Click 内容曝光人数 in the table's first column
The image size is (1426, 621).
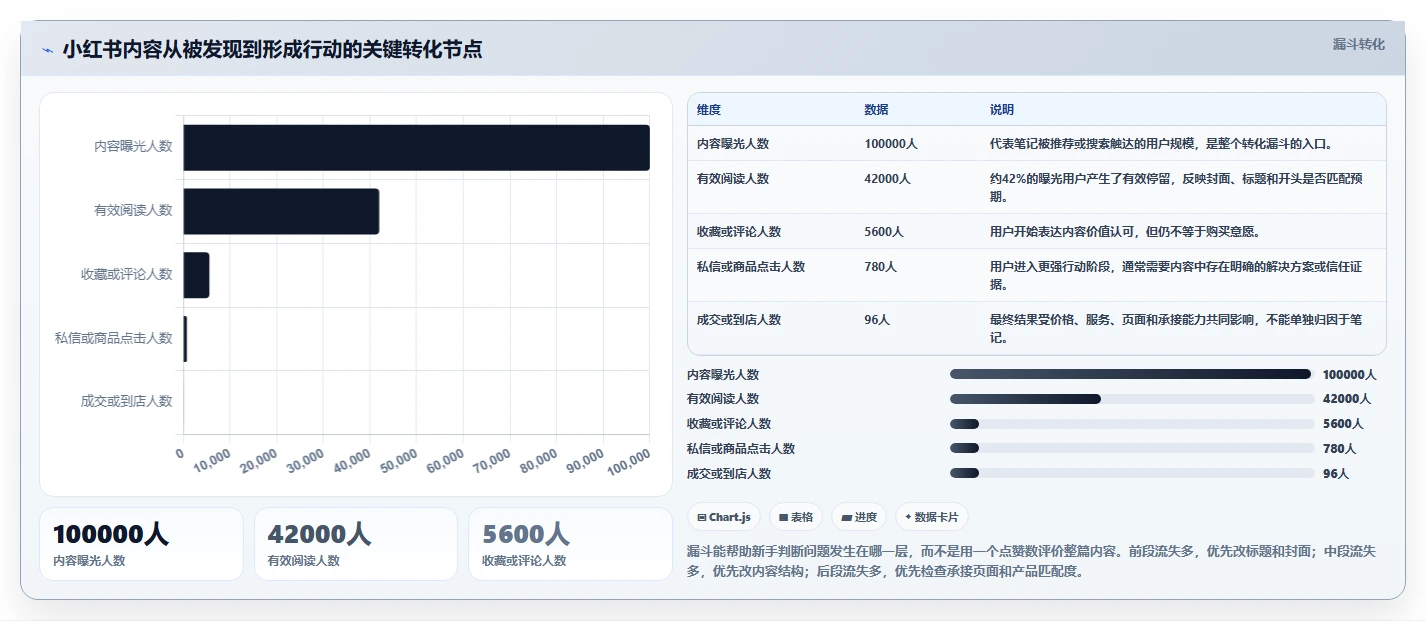click(733, 144)
